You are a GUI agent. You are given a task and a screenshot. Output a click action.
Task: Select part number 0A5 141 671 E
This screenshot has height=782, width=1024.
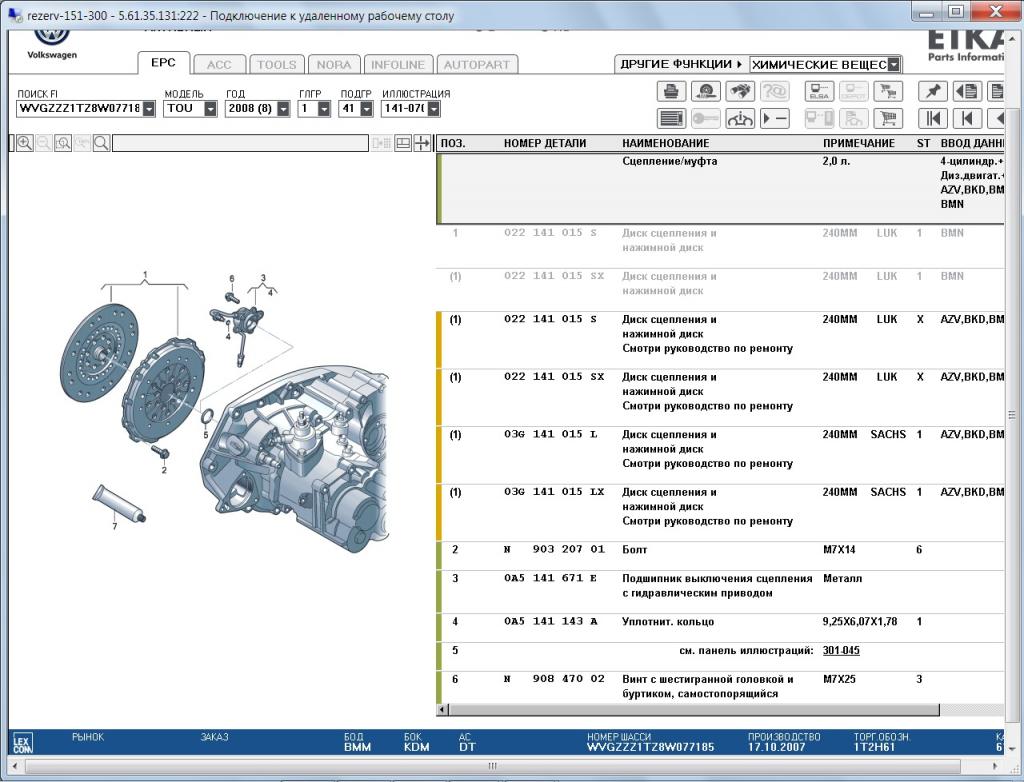(x=550, y=578)
